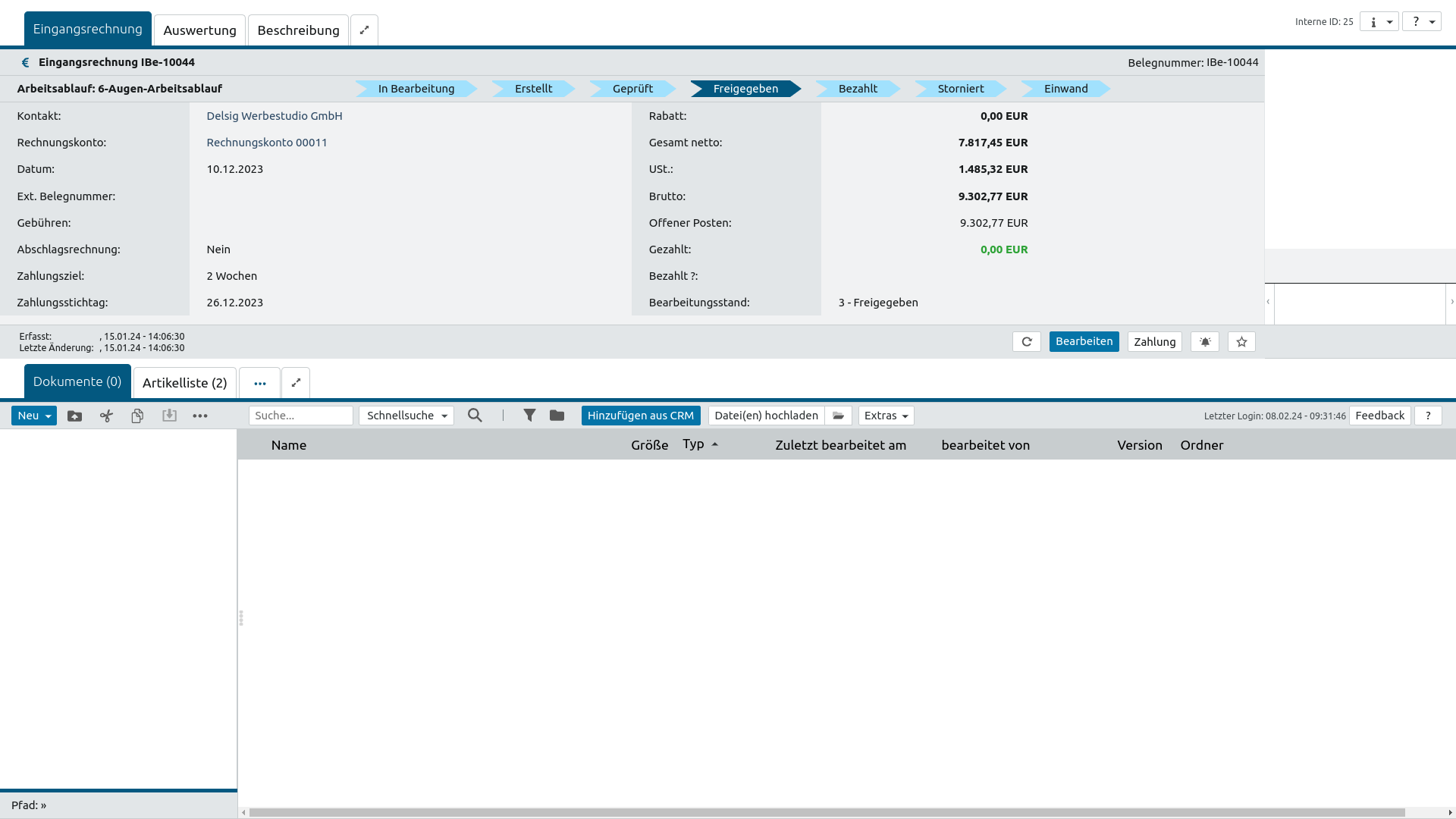Click the scissors cut icon
Screen dimensions: 1456x819
106,416
